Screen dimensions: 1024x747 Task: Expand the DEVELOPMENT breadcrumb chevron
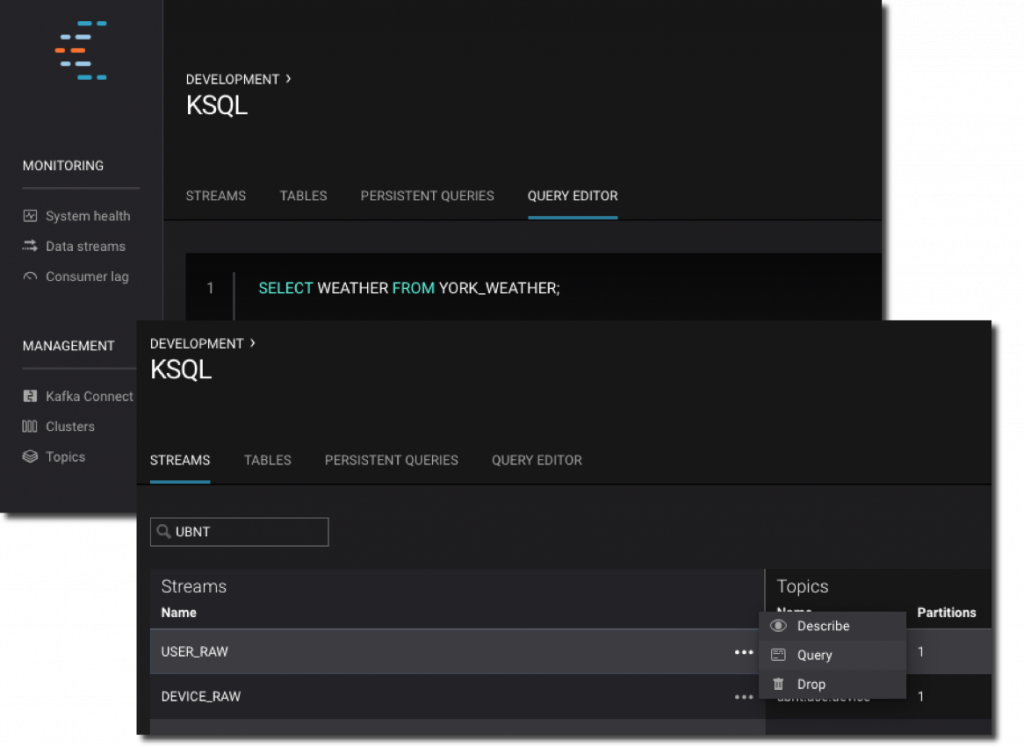click(253, 343)
